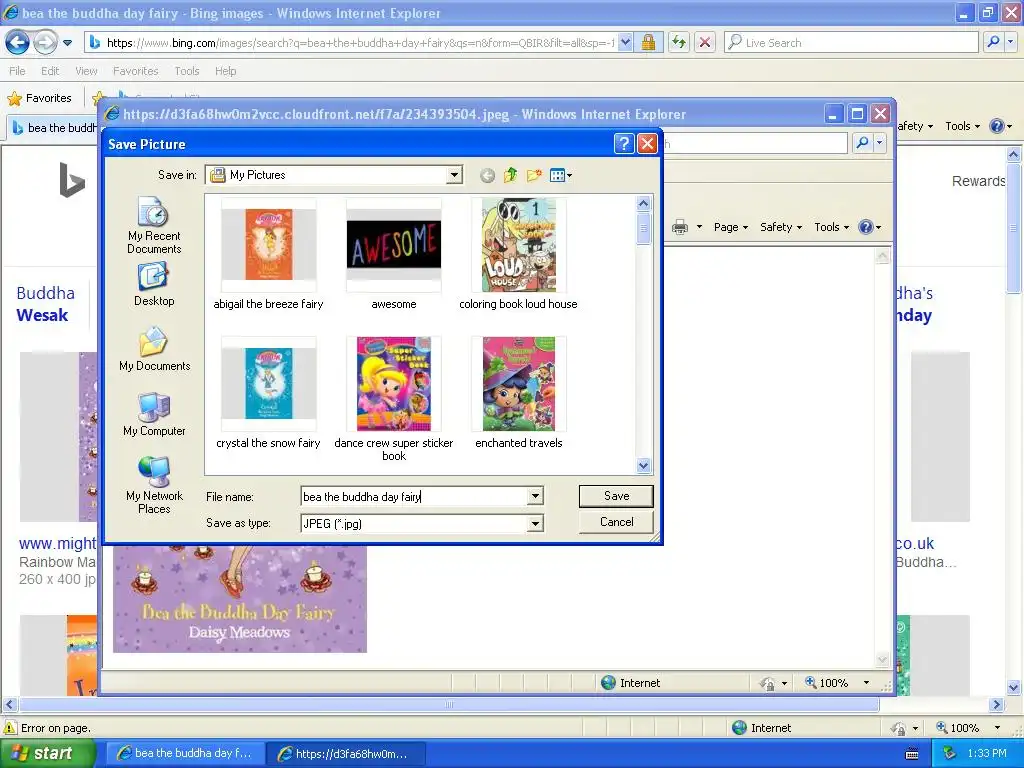Click the Rewards link on the Bing page
The width and height of the screenshot is (1024, 768).
[x=978, y=181]
